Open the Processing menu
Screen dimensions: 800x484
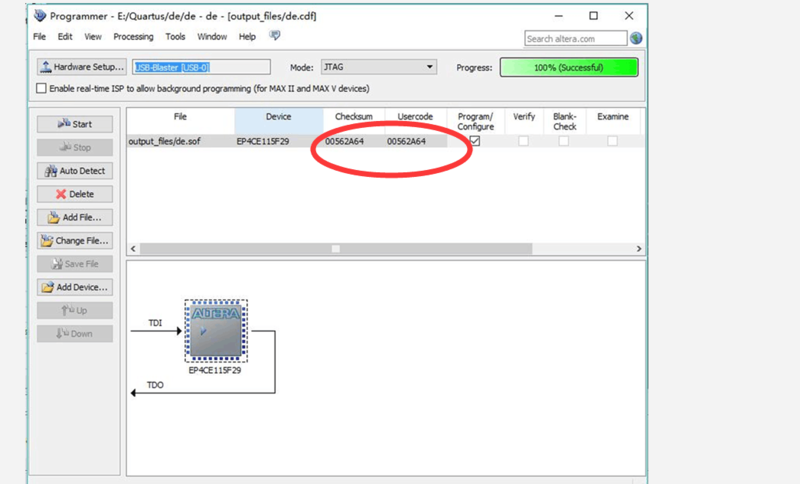coord(133,36)
